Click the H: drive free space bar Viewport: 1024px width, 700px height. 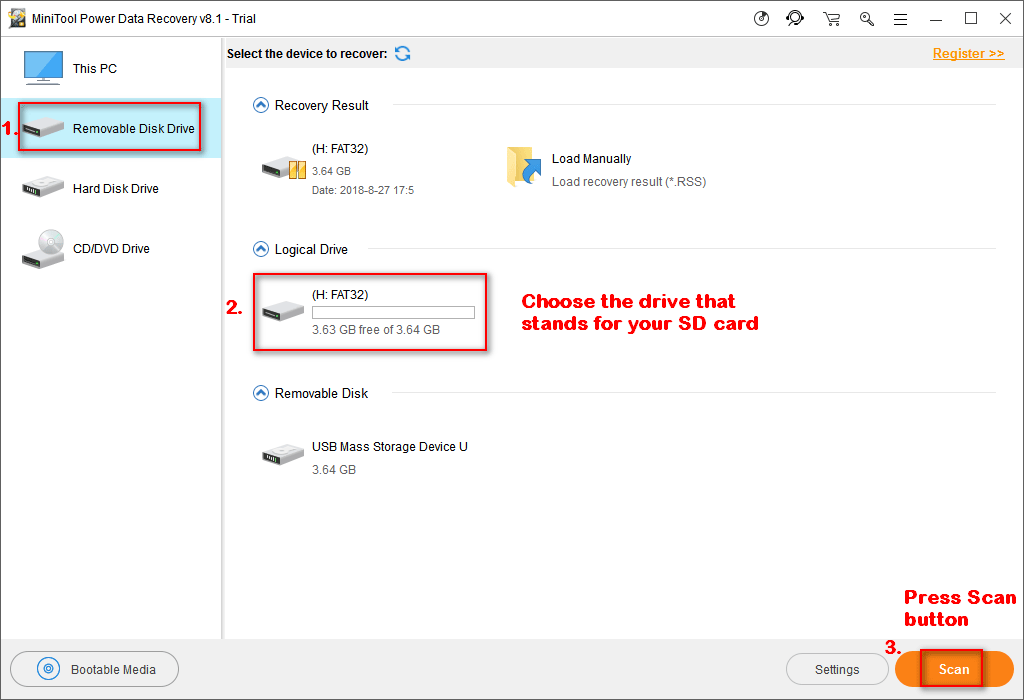pos(393,313)
